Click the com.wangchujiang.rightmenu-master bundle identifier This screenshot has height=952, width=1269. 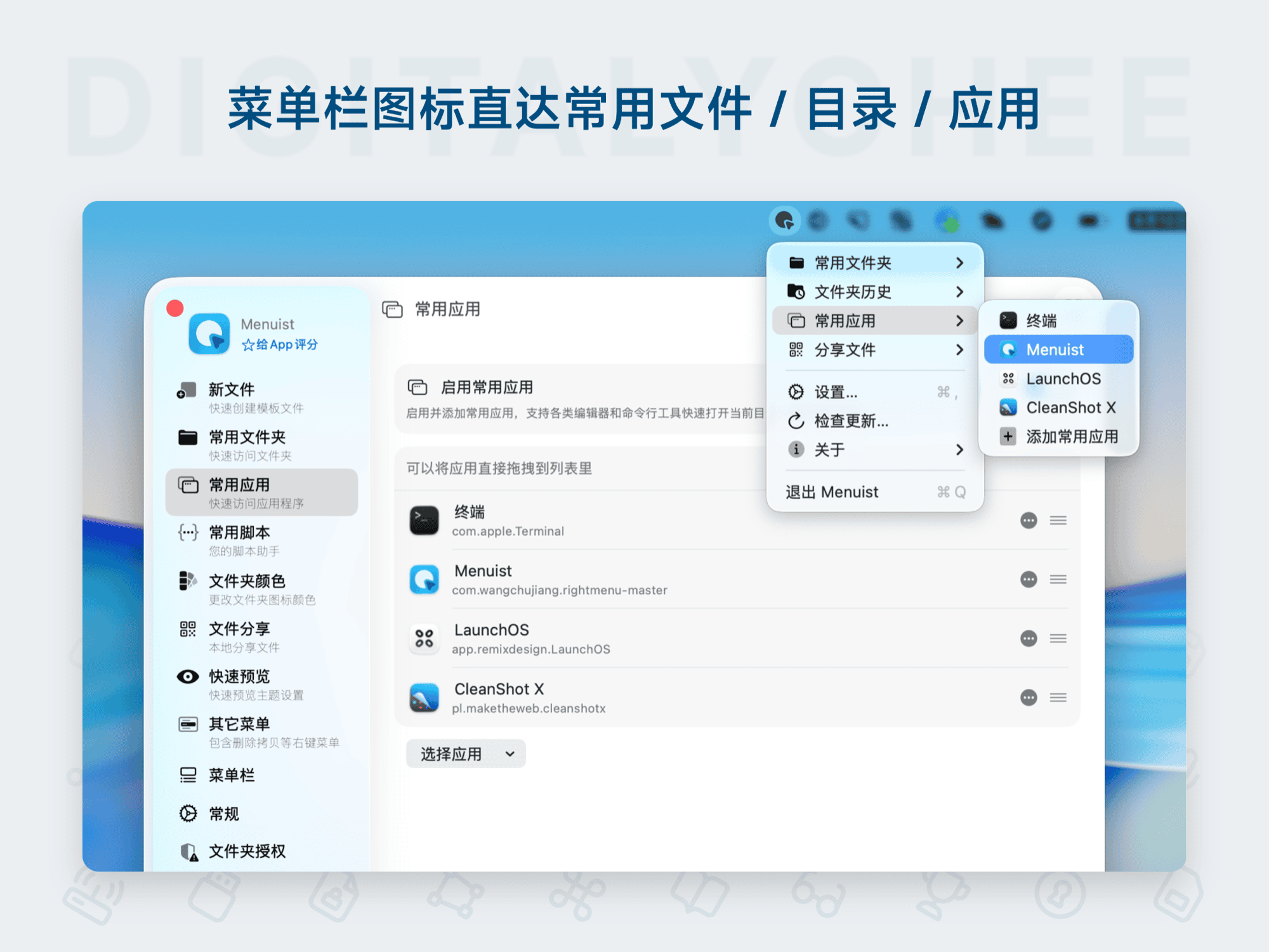pyautogui.click(x=560, y=590)
